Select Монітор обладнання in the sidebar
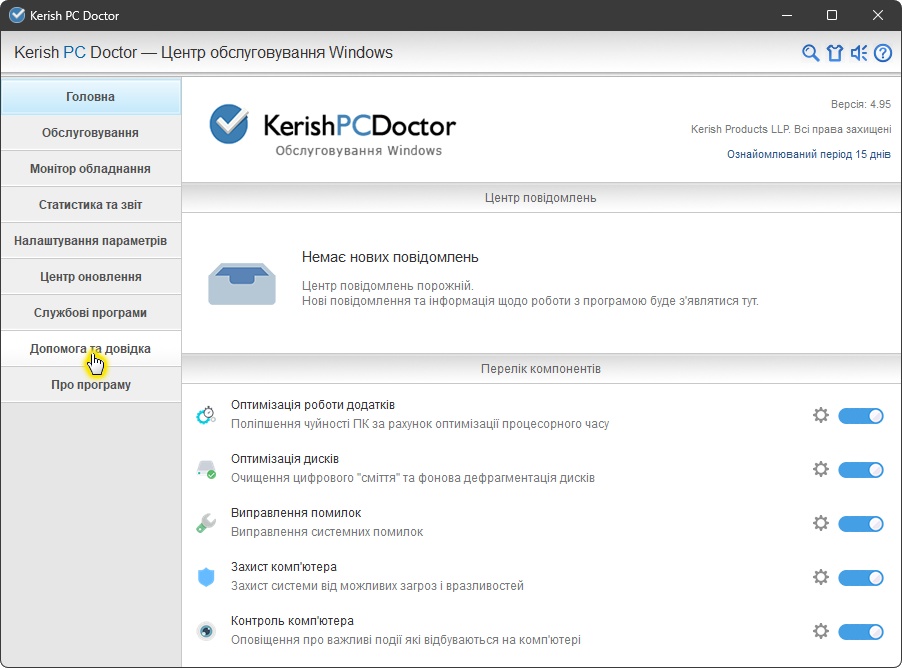The image size is (902, 668). point(90,169)
